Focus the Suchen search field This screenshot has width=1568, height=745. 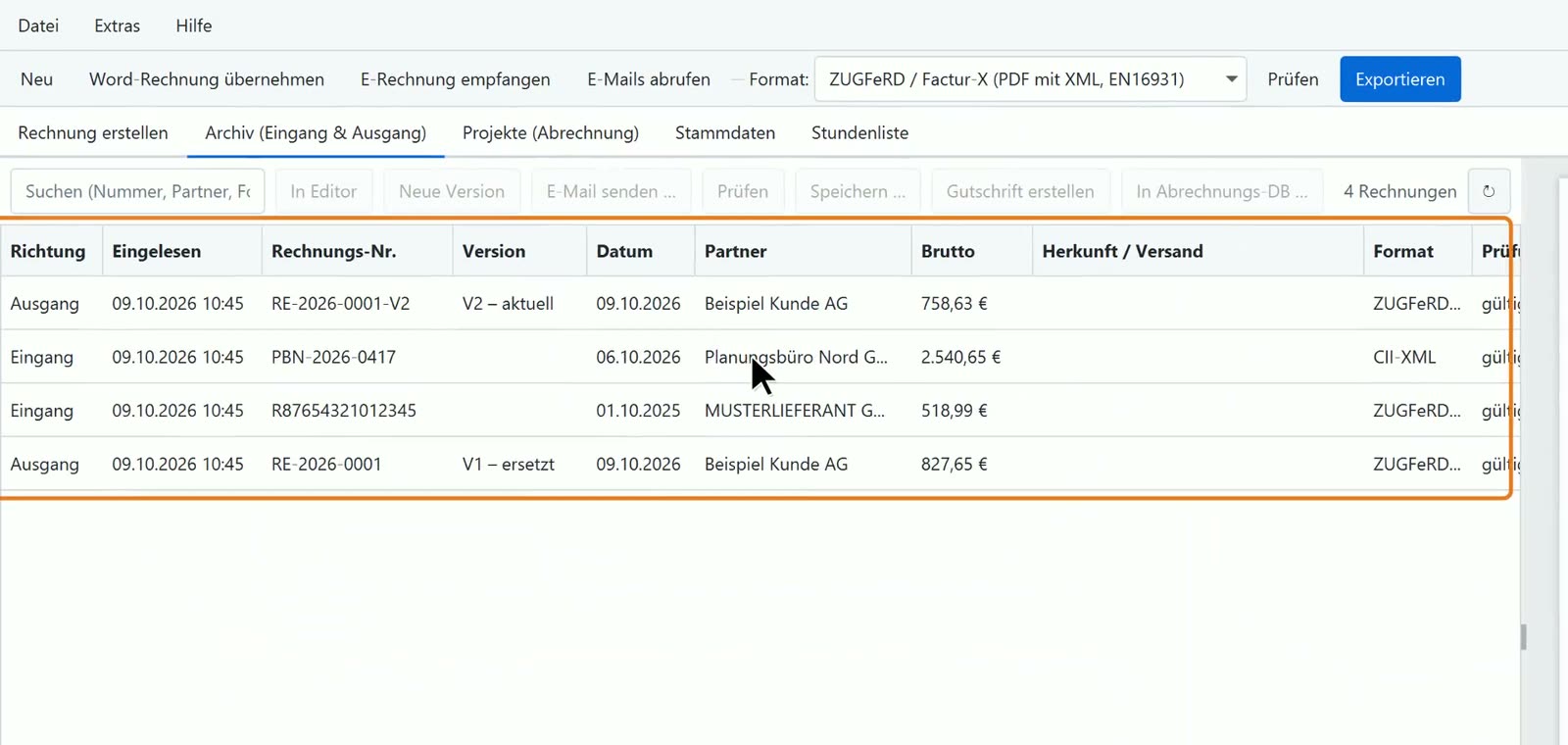click(x=137, y=191)
